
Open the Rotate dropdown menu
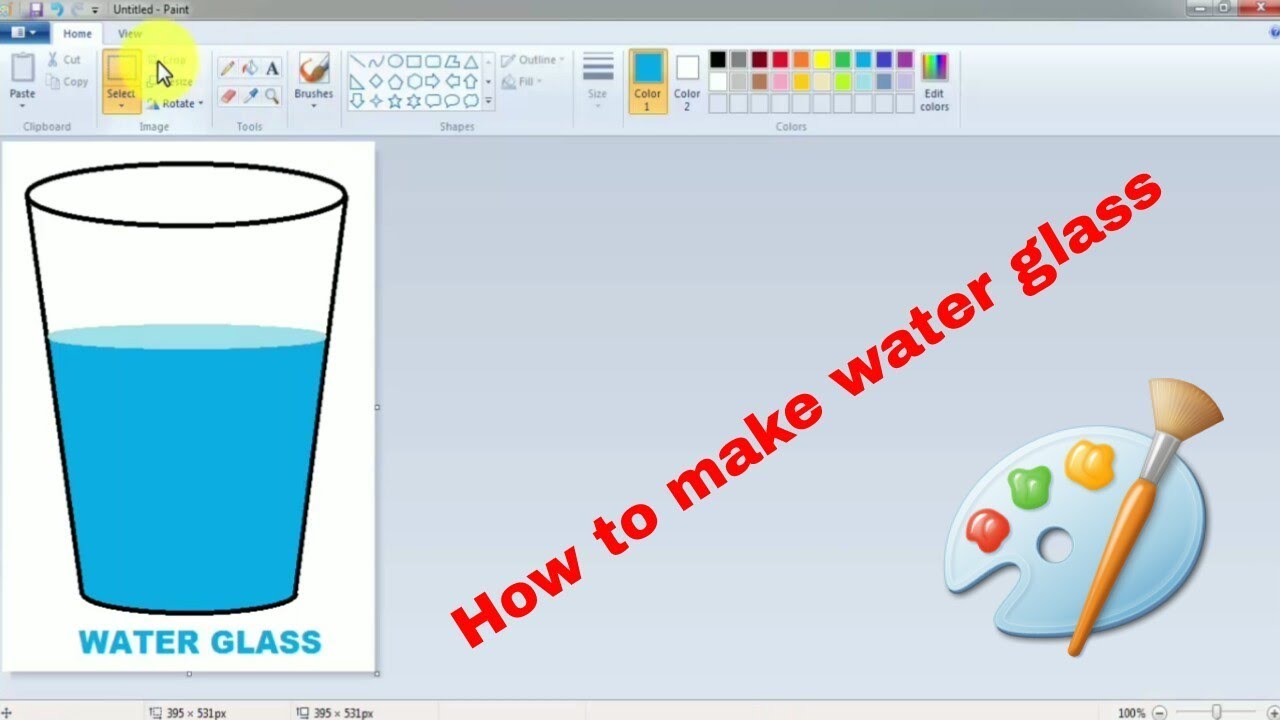(175, 103)
